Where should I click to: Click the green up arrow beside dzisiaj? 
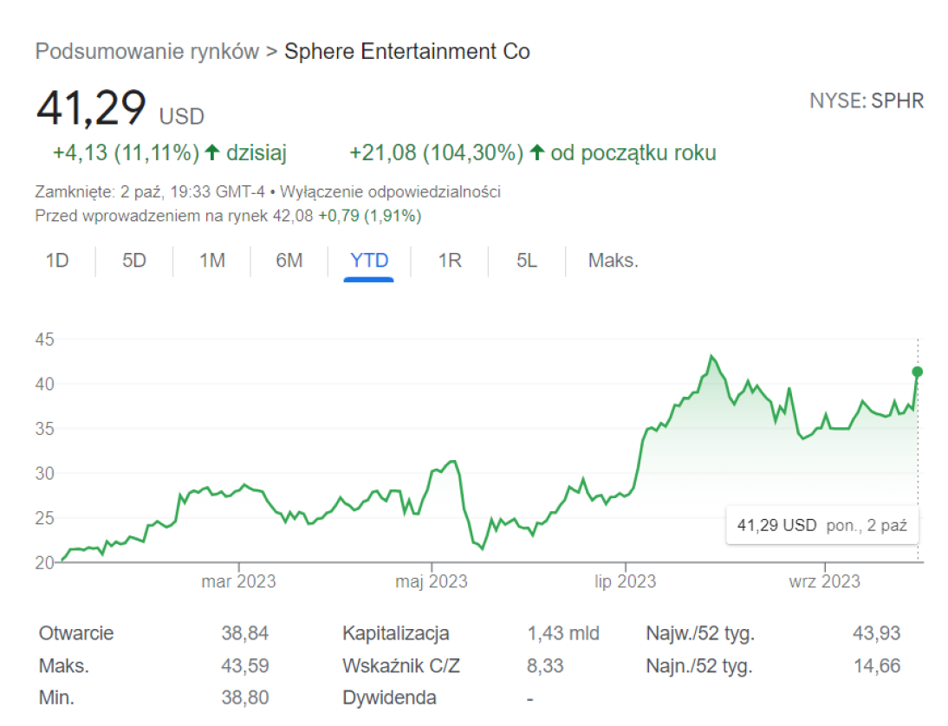pyautogui.click(x=212, y=152)
